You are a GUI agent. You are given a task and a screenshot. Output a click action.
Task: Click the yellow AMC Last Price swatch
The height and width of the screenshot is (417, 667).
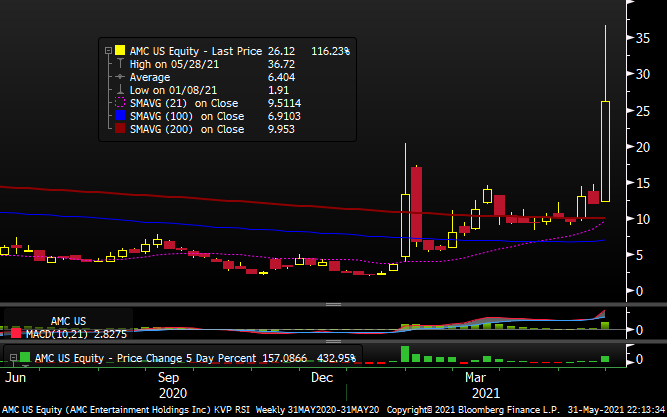tap(120, 51)
